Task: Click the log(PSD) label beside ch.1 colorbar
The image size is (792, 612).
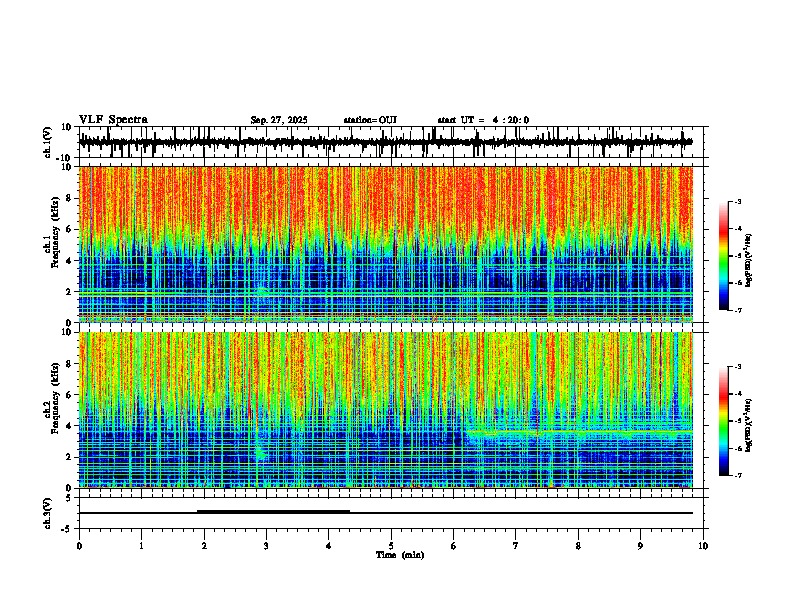Action: click(x=749, y=261)
